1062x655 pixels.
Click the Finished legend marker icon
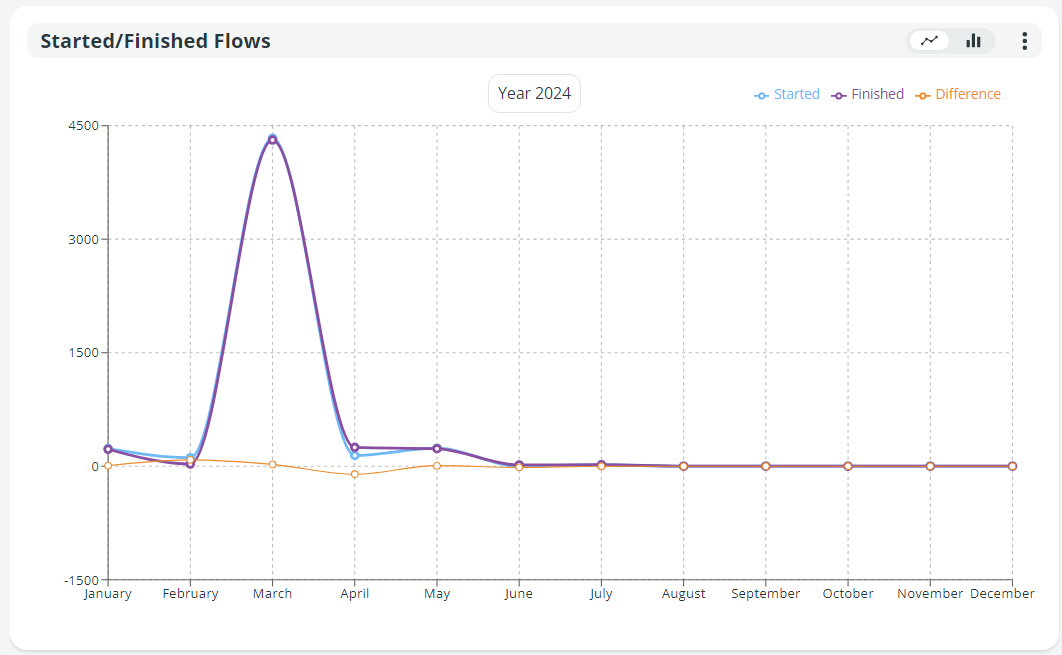coord(839,96)
